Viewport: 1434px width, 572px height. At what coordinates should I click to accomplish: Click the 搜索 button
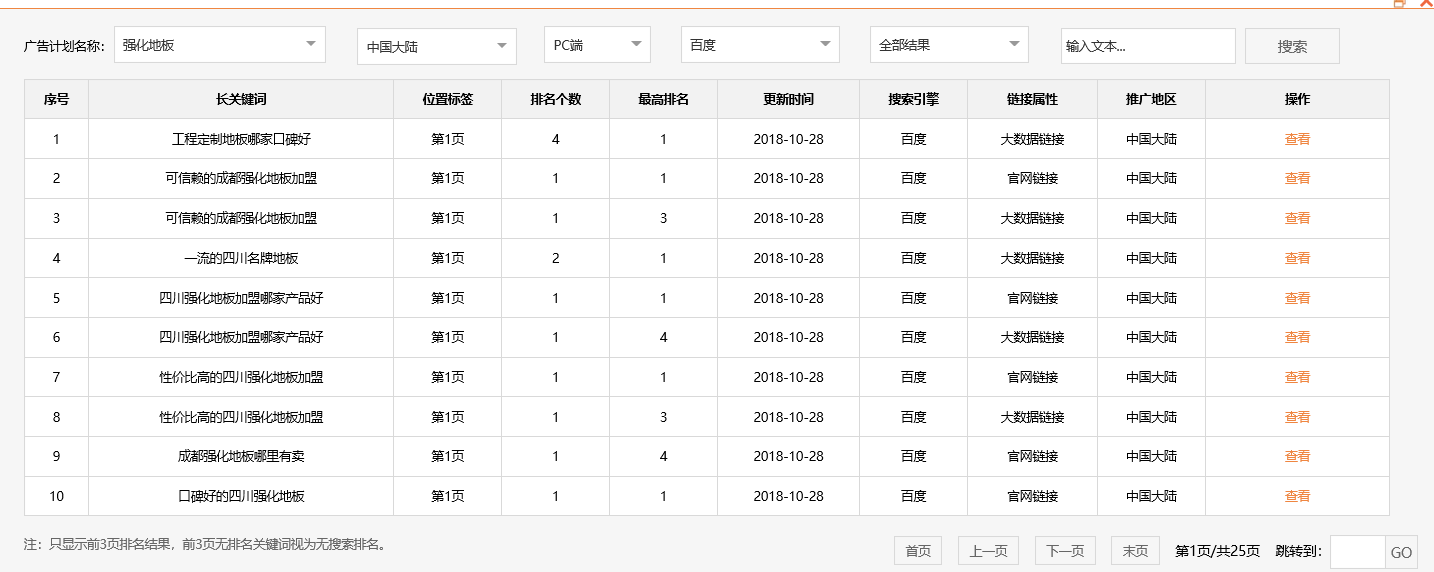tap(1292, 46)
